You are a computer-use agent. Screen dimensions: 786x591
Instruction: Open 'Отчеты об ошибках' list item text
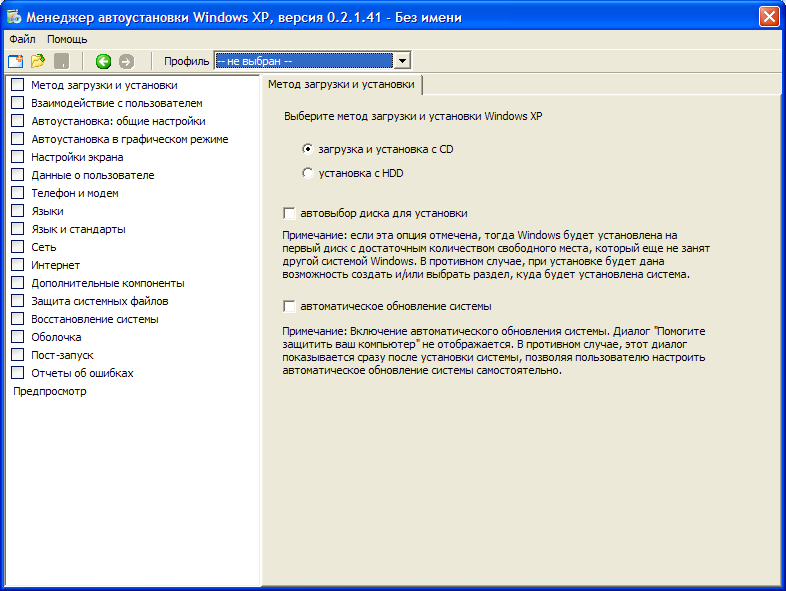(x=82, y=373)
